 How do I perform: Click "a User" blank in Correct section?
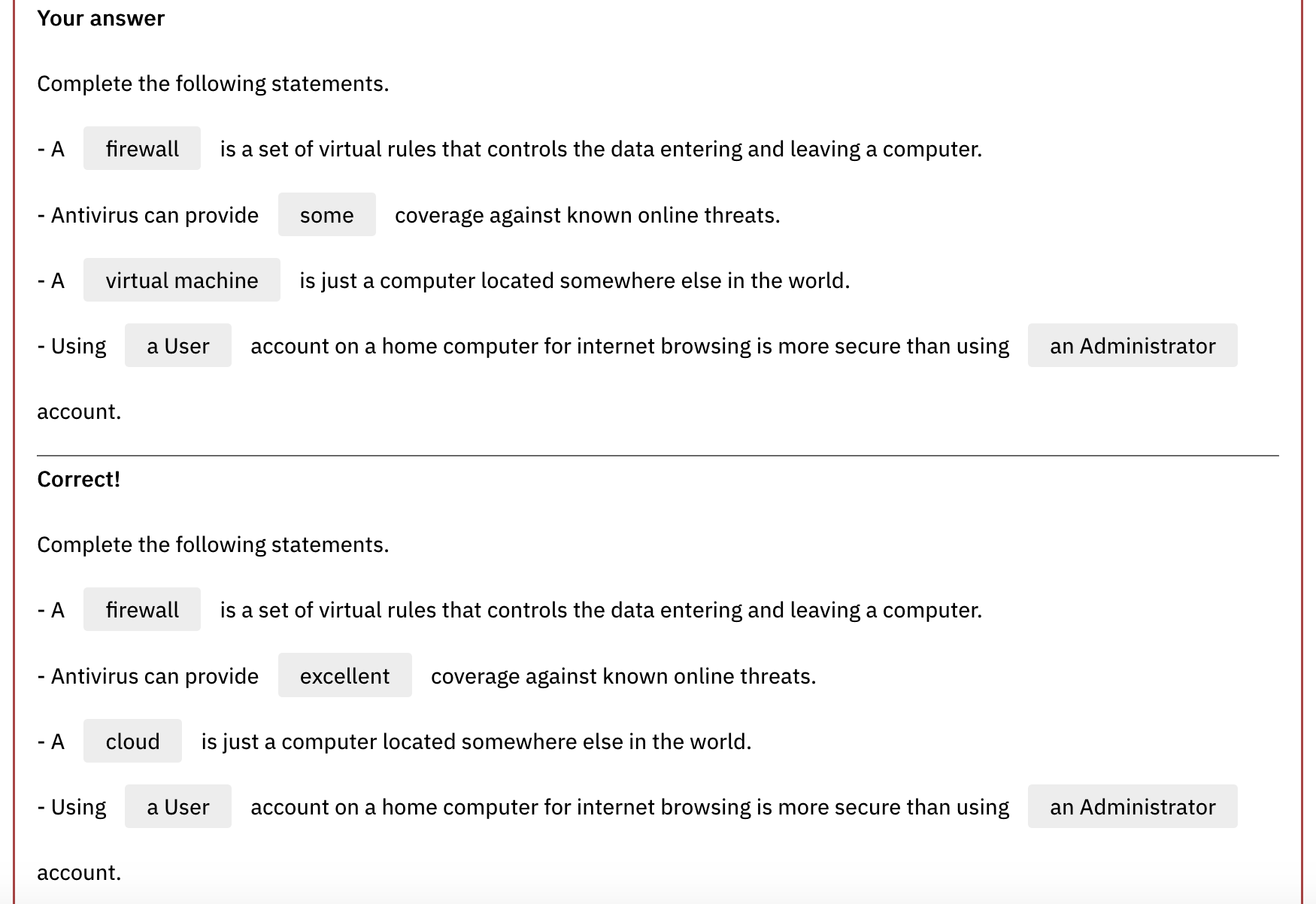tap(177, 807)
